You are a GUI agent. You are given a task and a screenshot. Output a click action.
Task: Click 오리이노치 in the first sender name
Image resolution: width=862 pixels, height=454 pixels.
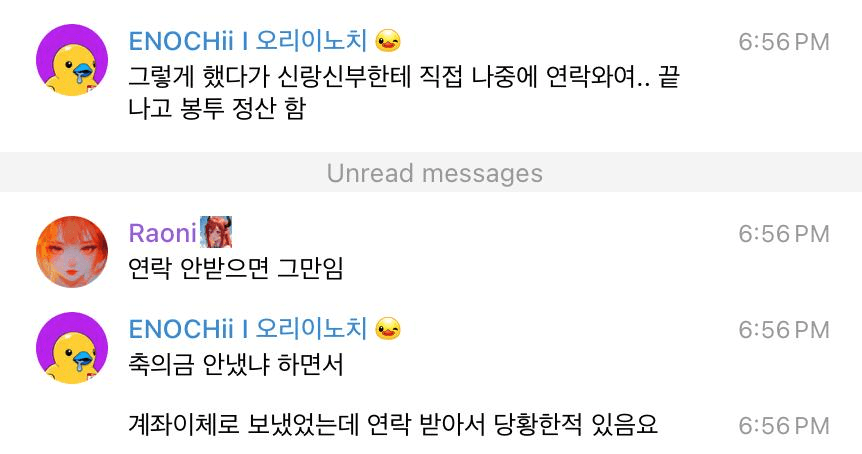(311, 41)
